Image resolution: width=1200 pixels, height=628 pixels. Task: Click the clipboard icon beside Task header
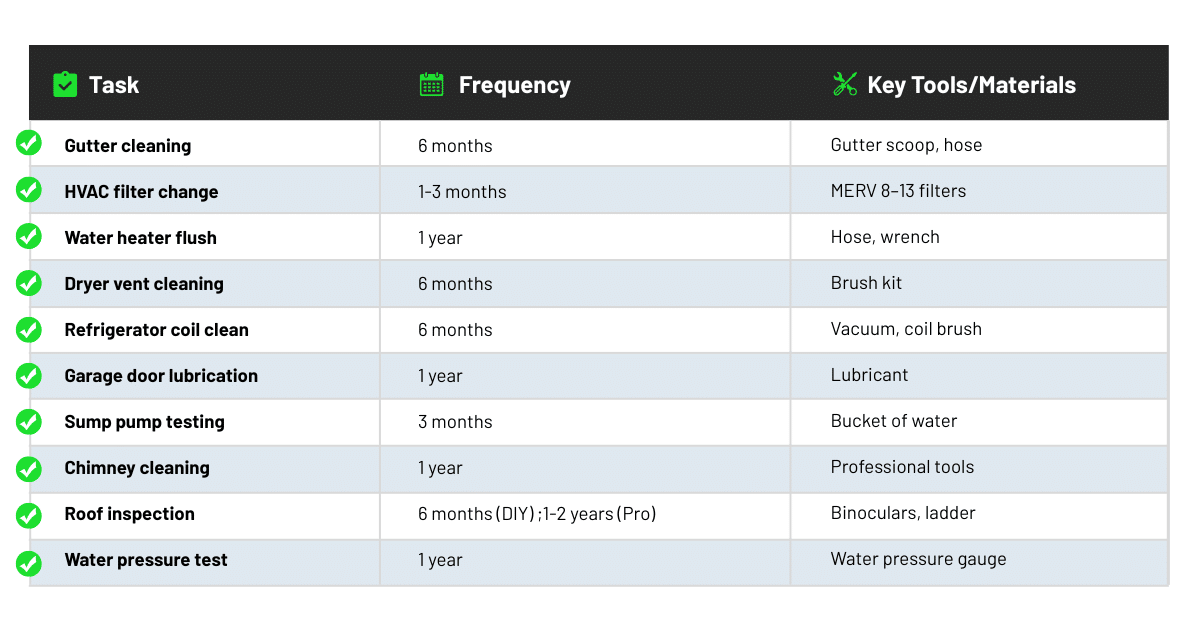pyautogui.click(x=65, y=84)
